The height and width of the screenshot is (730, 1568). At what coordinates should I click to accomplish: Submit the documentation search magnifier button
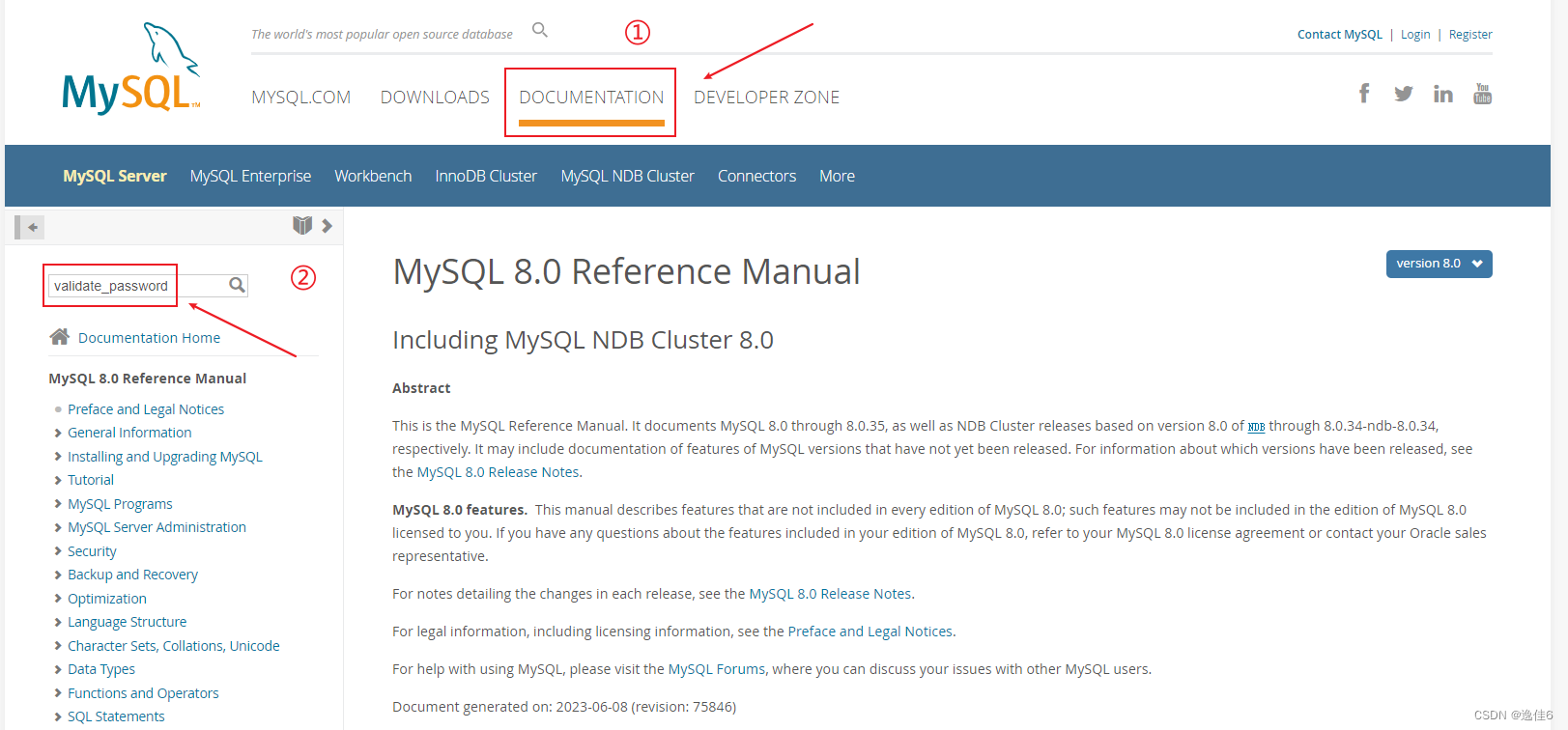click(x=237, y=285)
